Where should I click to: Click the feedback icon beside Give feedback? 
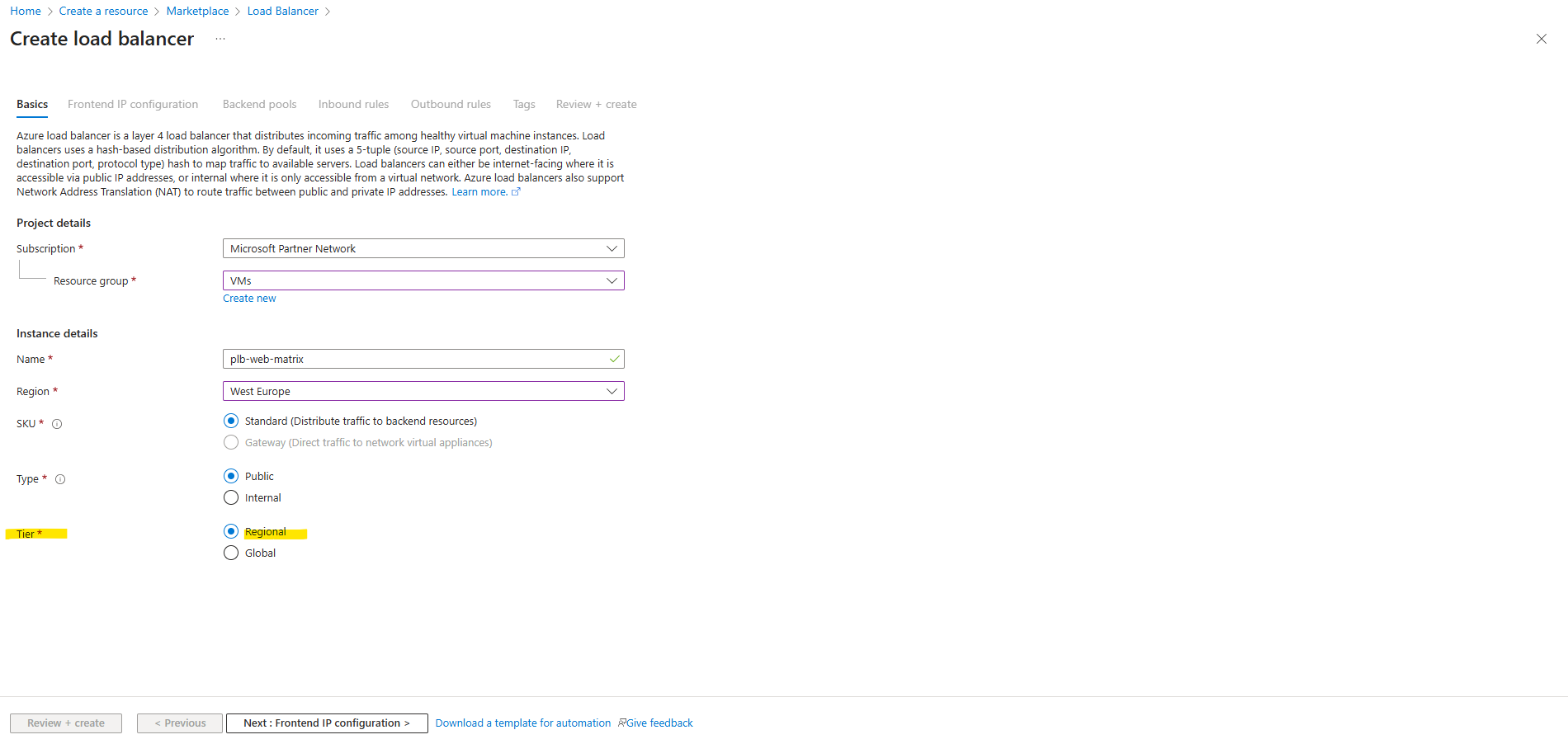622,723
